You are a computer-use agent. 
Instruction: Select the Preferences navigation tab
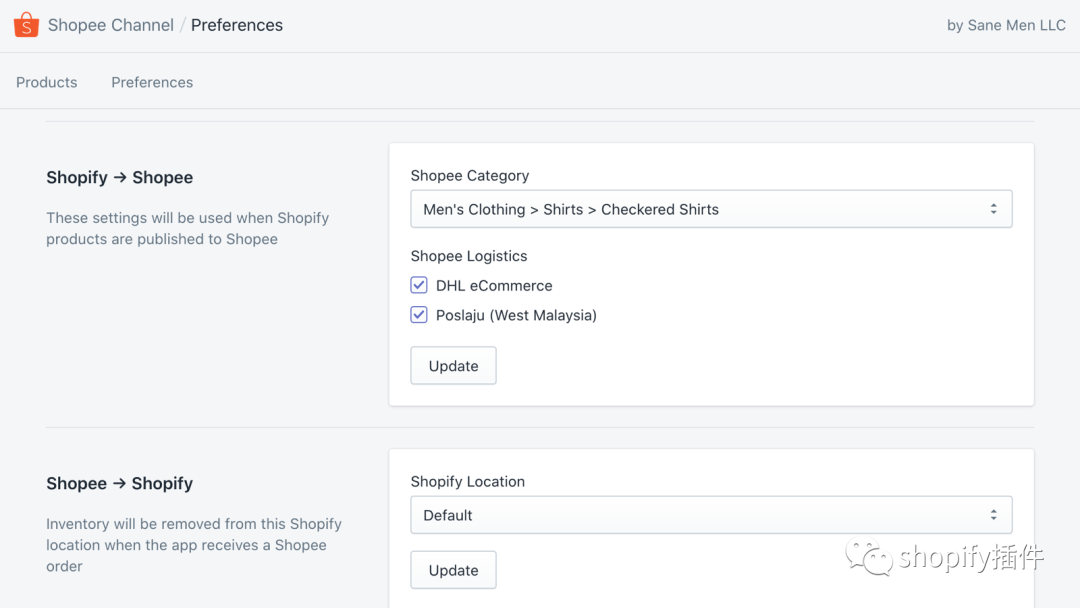click(x=152, y=82)
